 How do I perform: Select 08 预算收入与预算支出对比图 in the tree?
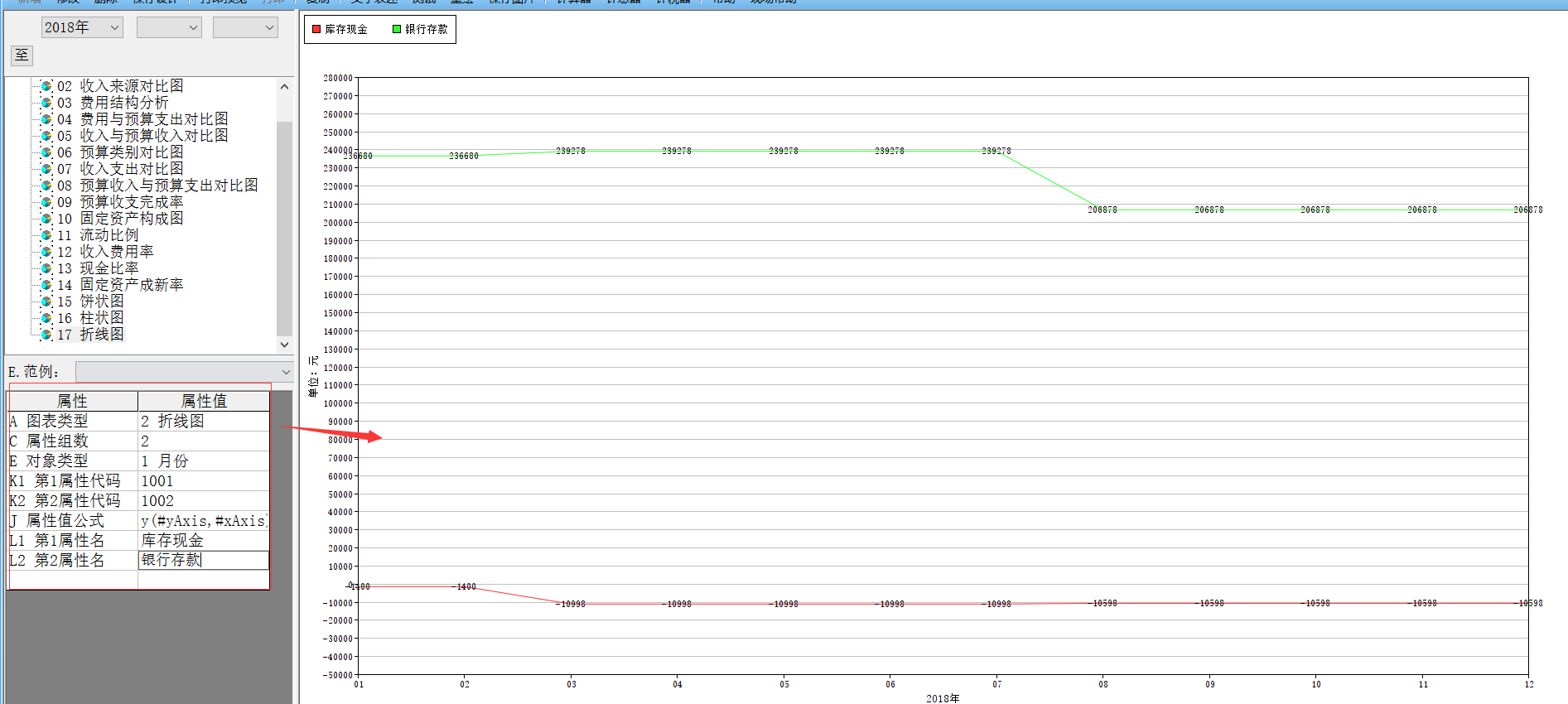[168, 186]
